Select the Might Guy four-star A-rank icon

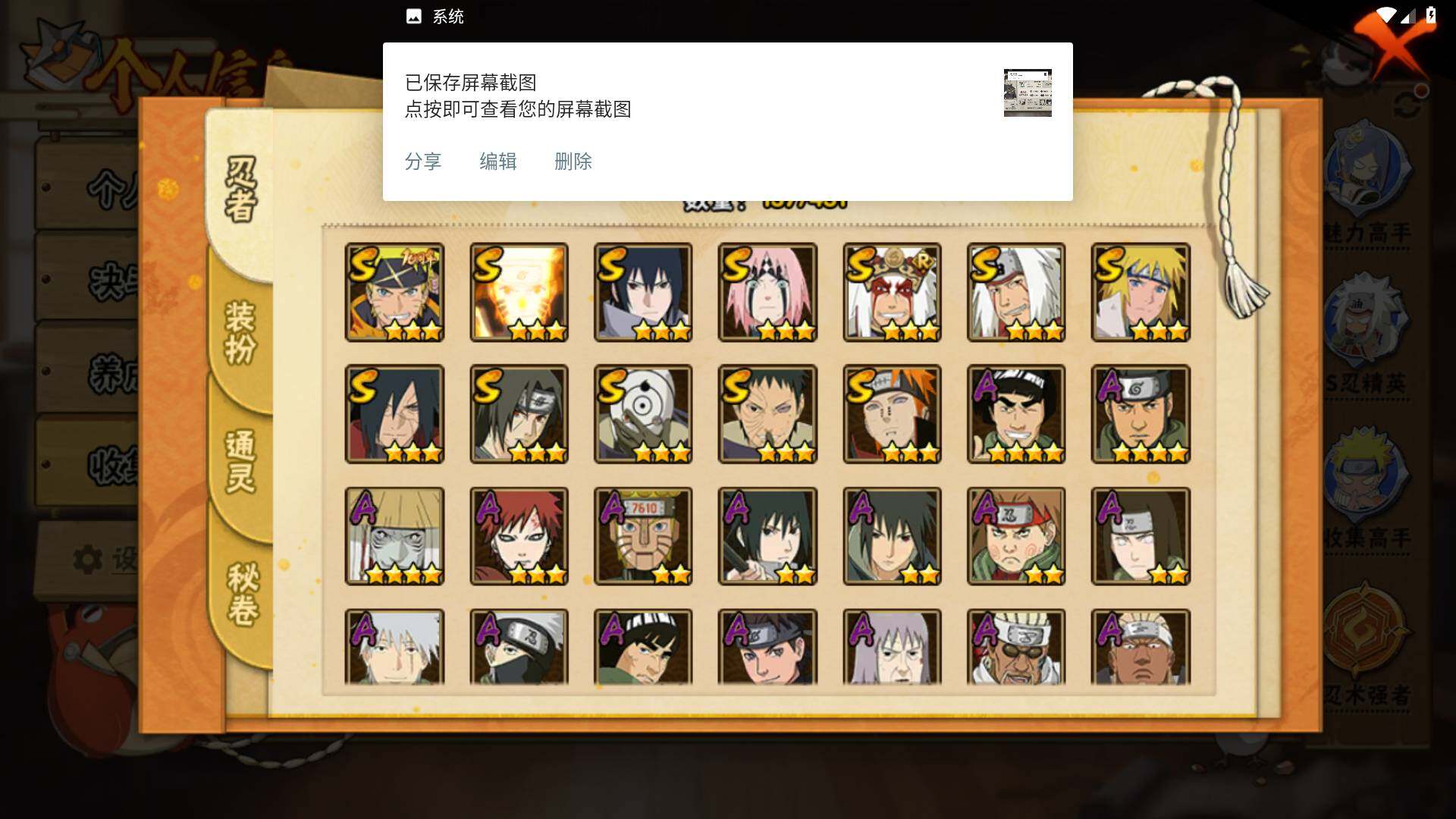(x=1016, y=414)
